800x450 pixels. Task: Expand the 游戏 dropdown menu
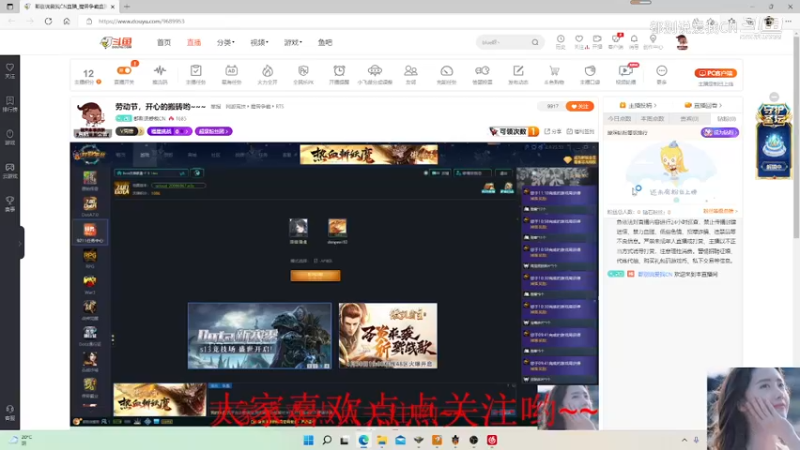click(x=293, y=42)
